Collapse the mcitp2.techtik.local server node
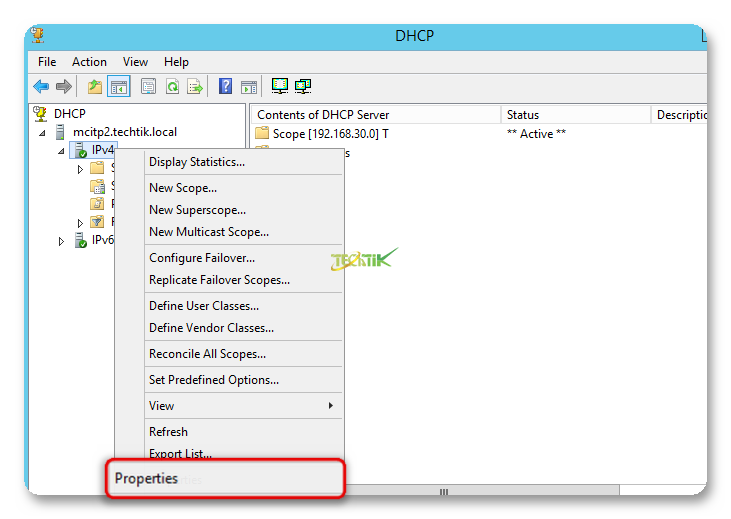 point(42,133)
